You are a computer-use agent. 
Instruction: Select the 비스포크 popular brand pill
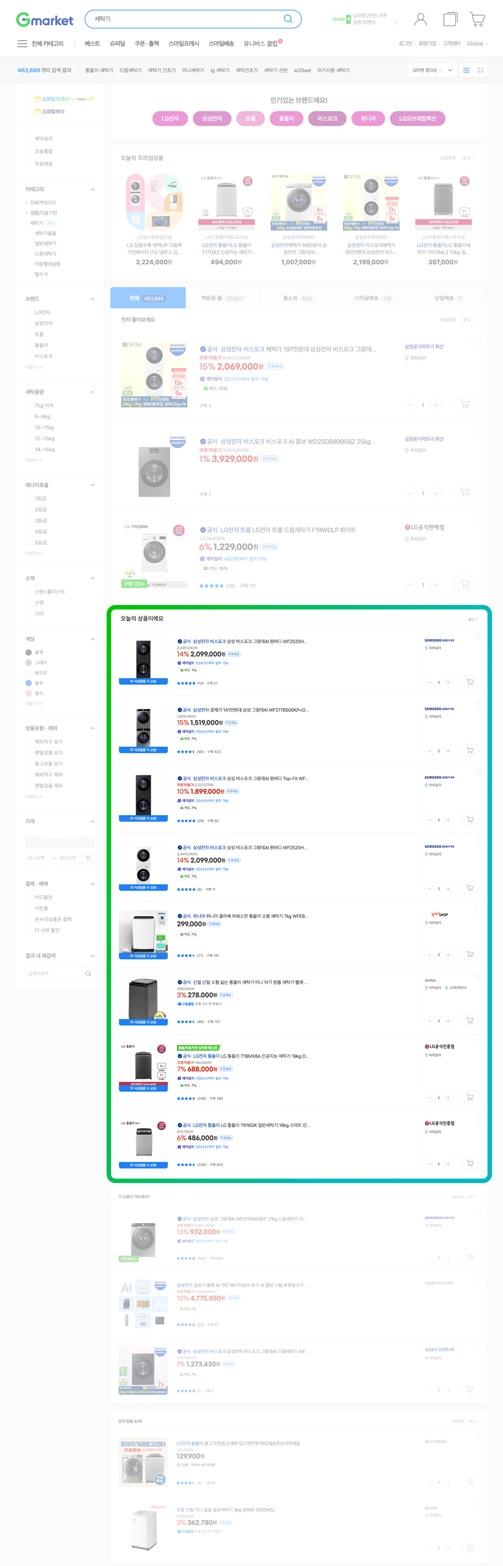point(327,118)
